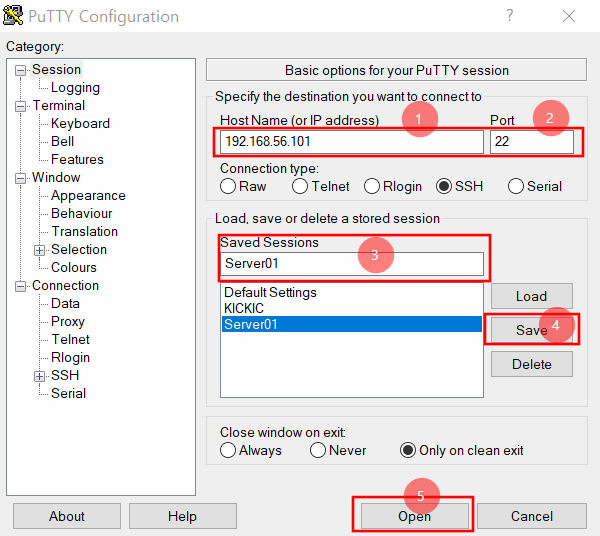Open the Colours category

(x=73, y=267)
